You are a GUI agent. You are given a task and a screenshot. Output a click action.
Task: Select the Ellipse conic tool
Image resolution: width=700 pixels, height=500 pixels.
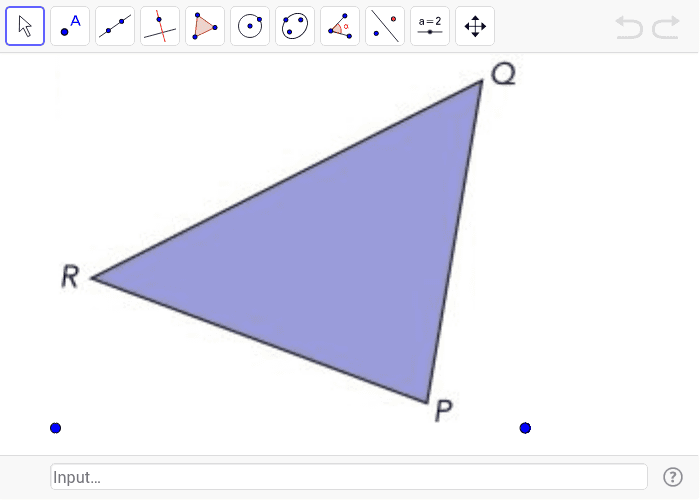pos(295,26)
